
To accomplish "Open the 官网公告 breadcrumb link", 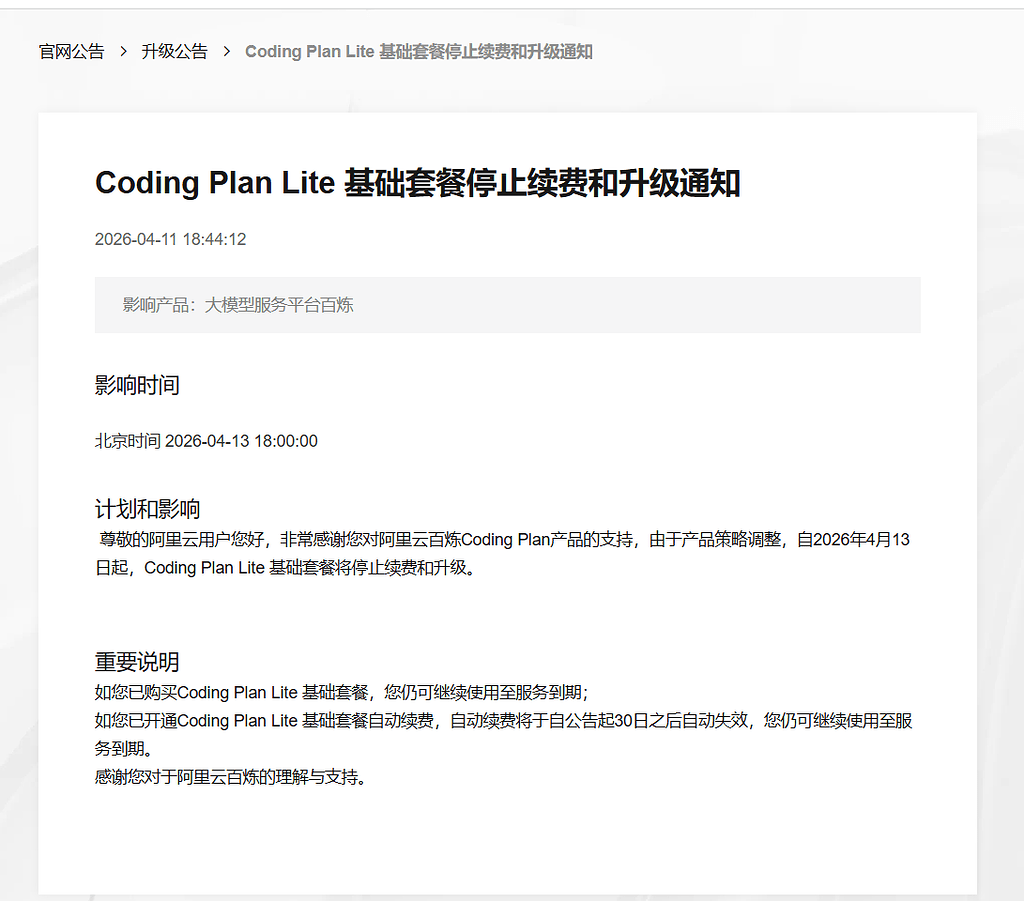I will 72,52.
